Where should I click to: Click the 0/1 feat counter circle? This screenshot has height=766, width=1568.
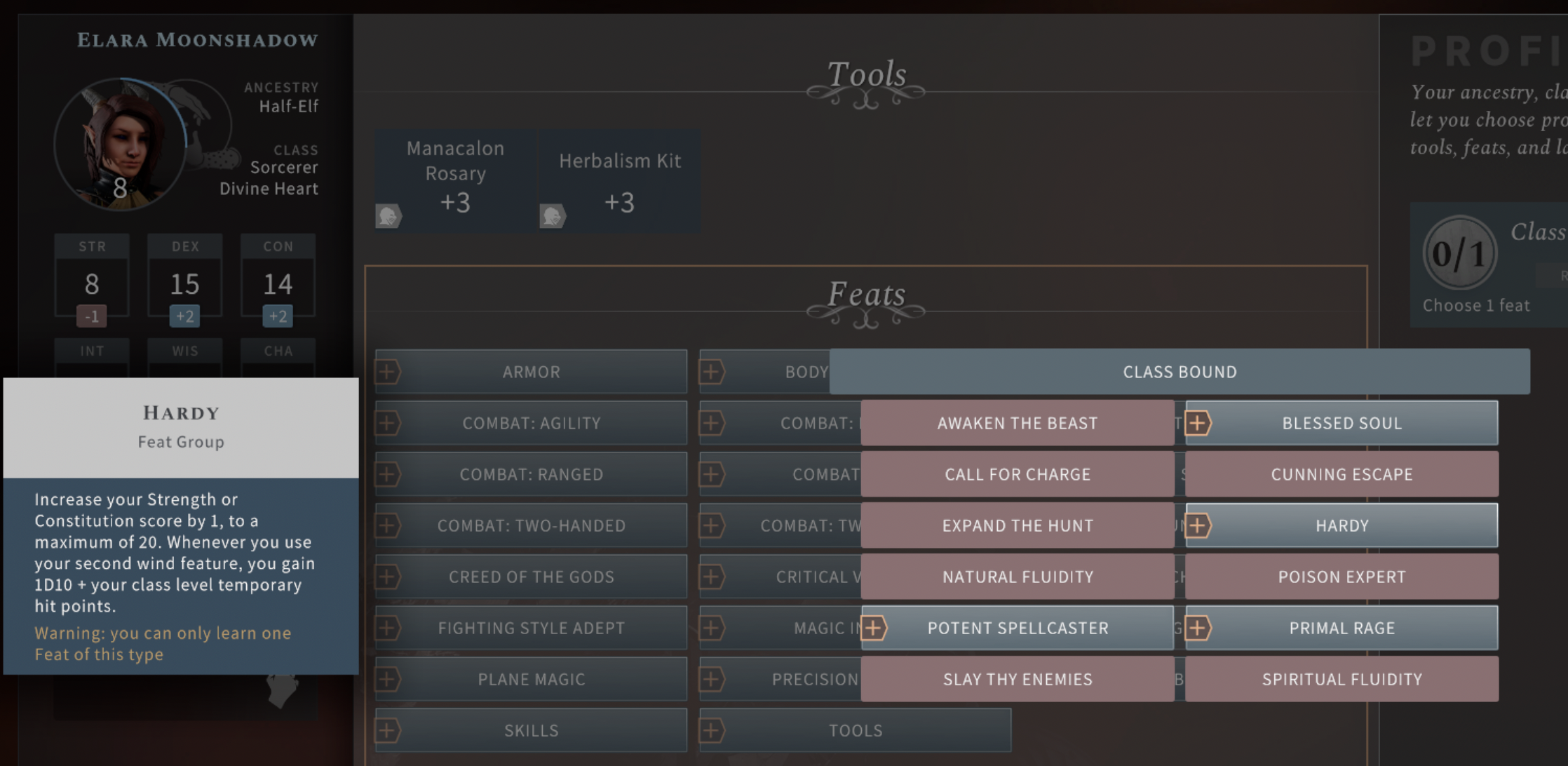(x=1459, y=253)
